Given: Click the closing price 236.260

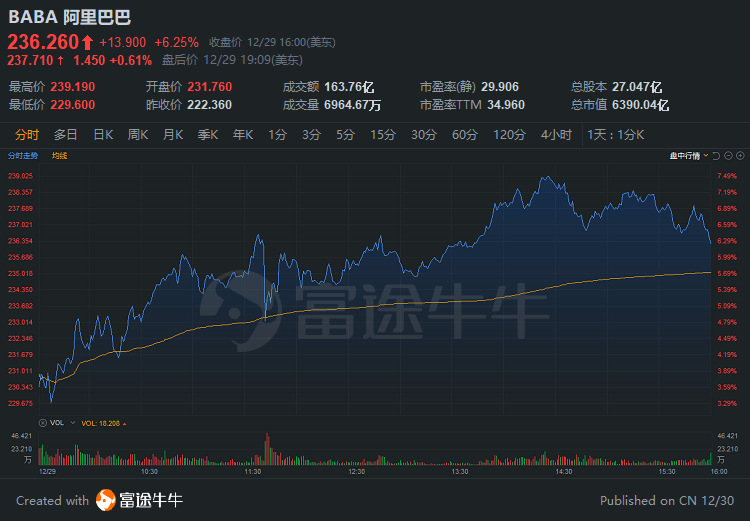Looking at the screenshot, I should click(x=43, y=42).
